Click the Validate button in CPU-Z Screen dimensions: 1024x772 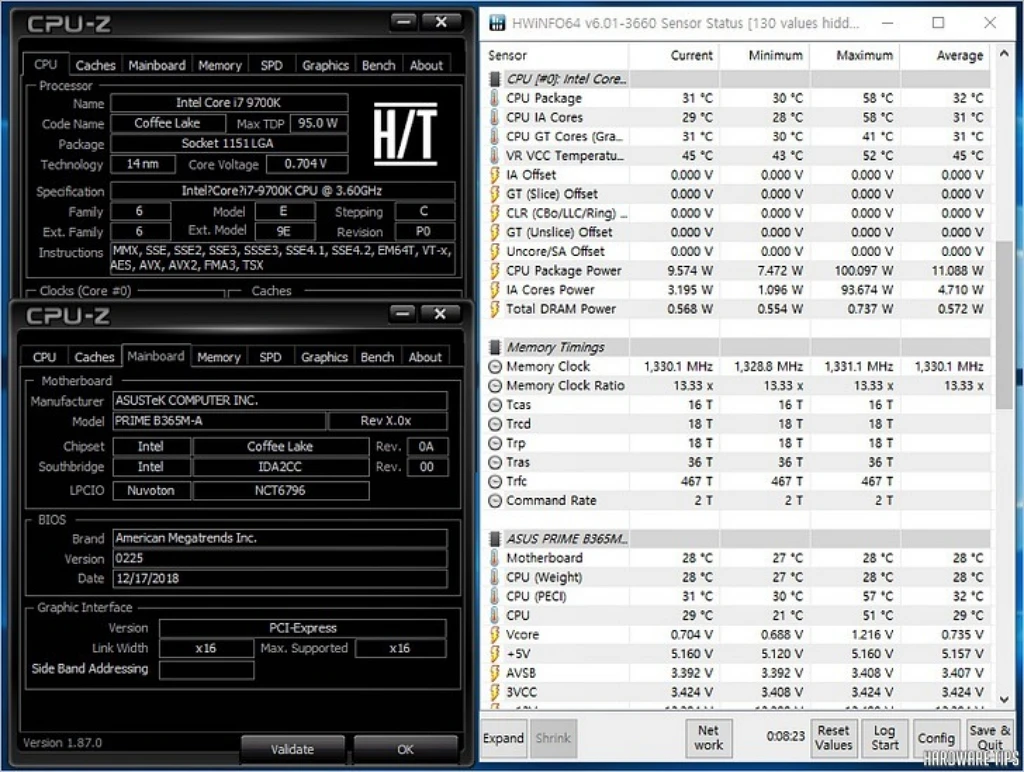(293, 749)
